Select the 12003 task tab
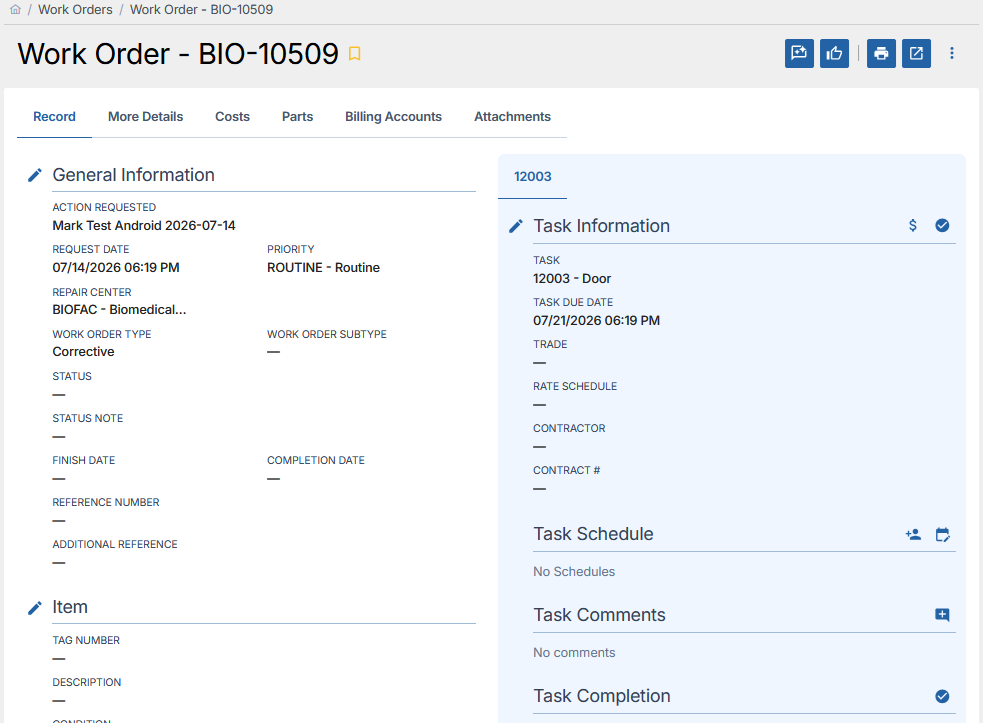The image size is (983, 723). click(x=533, y=177)
